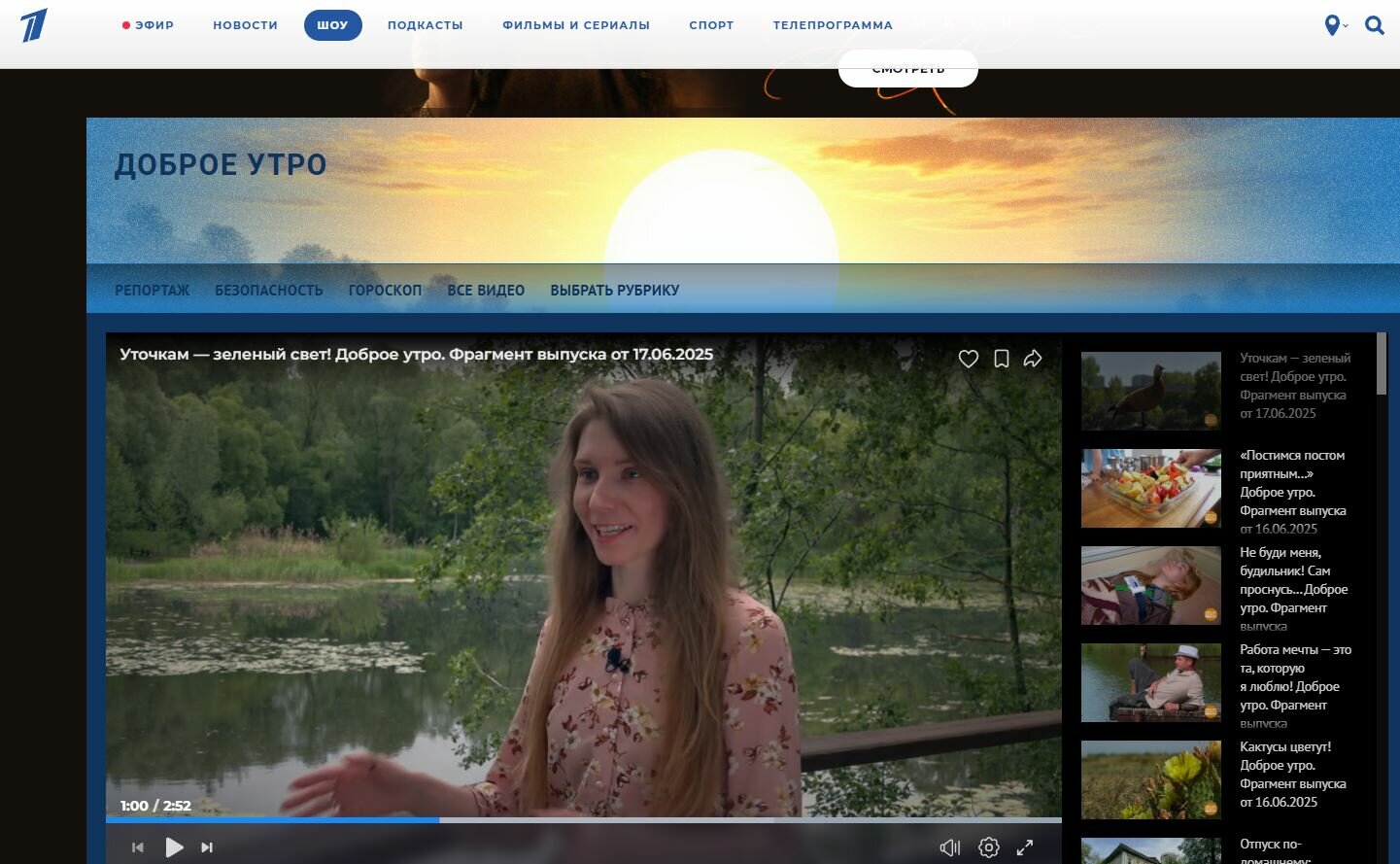Open playlist item Работа мечты
1400x864 pixels.
[1296, 686]
